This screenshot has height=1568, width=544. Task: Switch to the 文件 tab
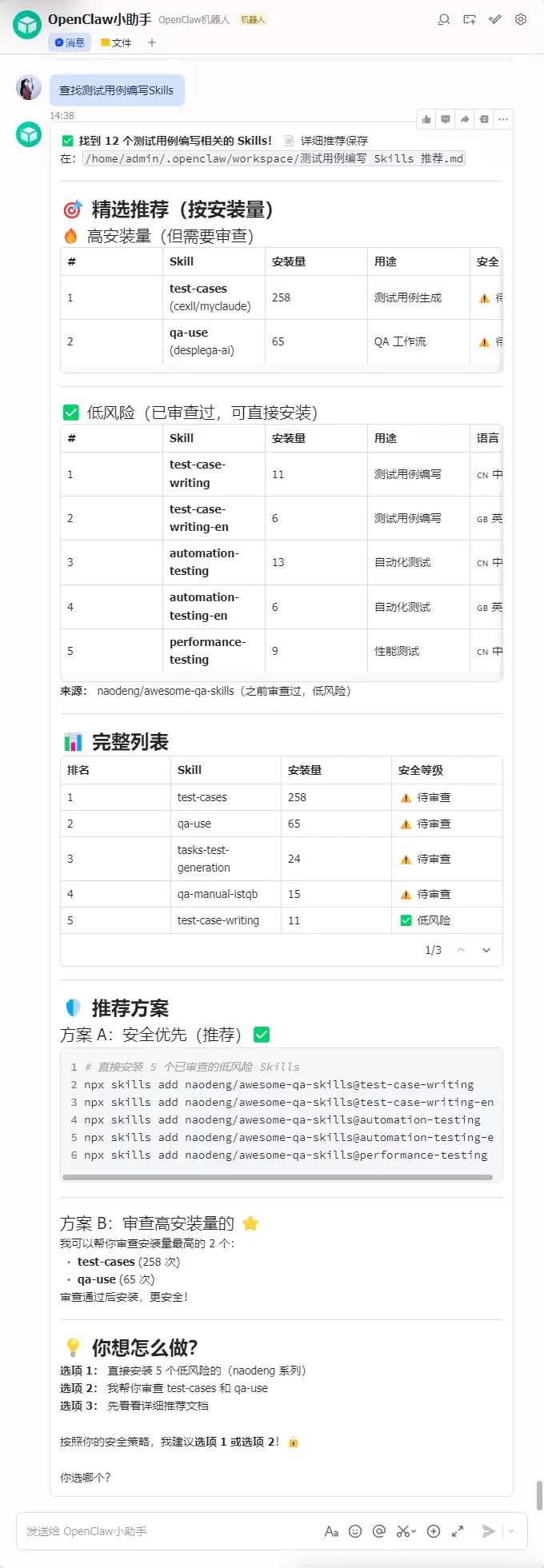[x=117, y=42]
